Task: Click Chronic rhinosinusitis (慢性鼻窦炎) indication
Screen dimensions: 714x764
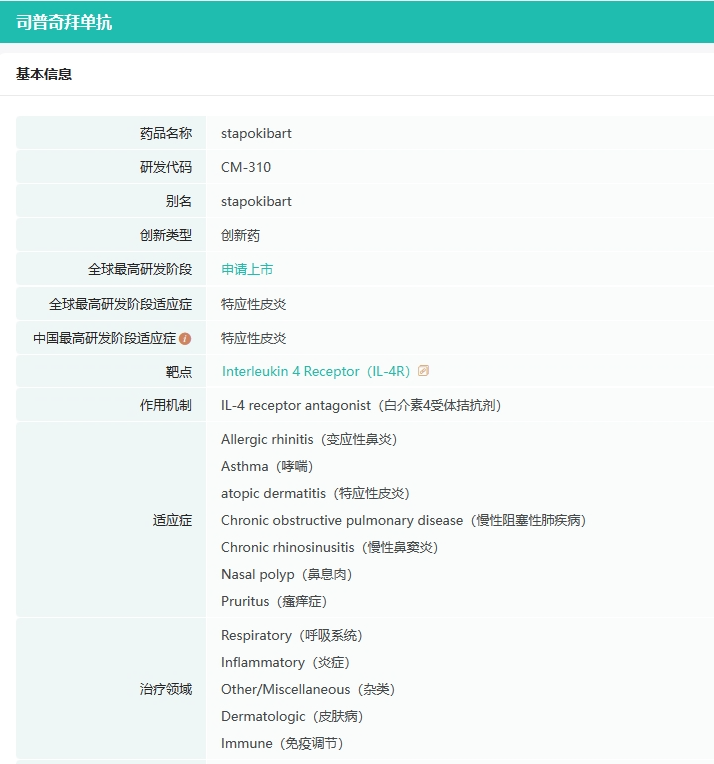Action: [329, 548]
